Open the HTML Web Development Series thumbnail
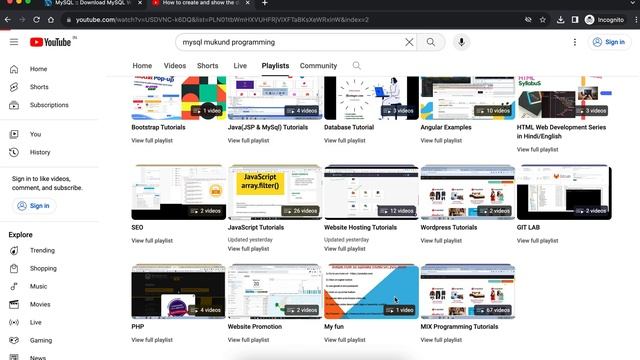This screenshot has width=640, height=360. click(564, 98)
